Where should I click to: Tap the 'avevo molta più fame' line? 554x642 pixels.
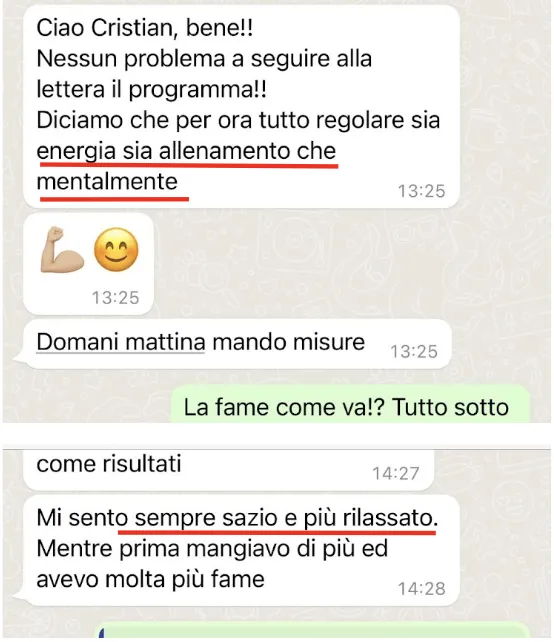coord(150,579)
